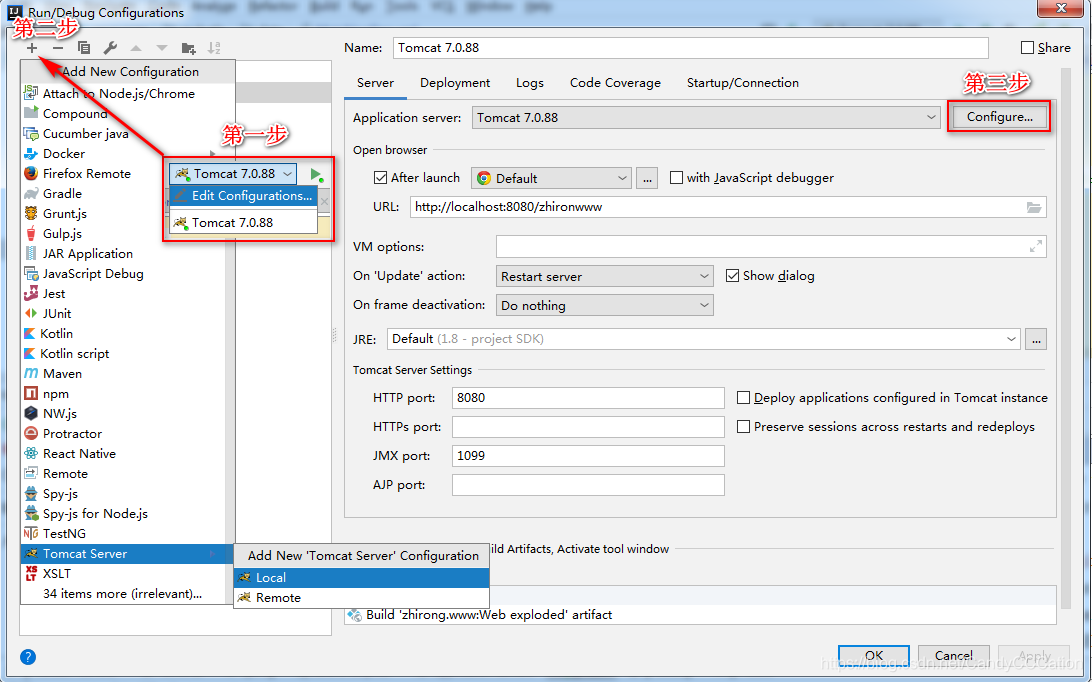Screen dimensions: 1092x682
Task: Open the Default browser dropdown
Action: [x=552, y=178]
